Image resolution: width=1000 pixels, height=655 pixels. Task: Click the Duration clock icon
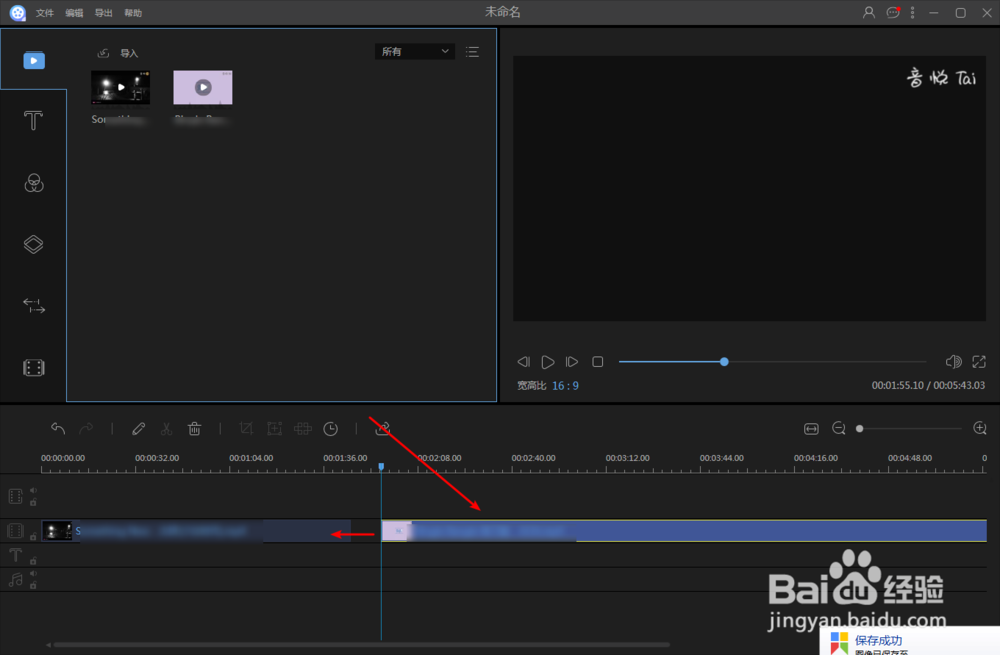(x=330, y=429)
